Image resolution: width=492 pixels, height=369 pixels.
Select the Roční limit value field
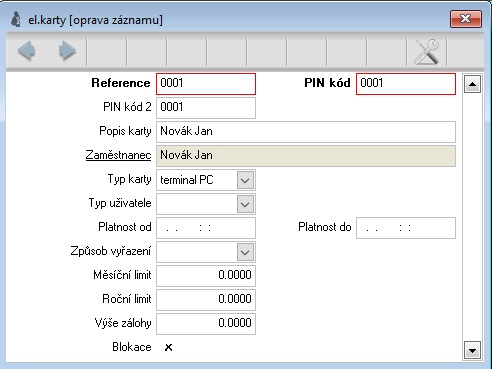(x=206, y=300)
